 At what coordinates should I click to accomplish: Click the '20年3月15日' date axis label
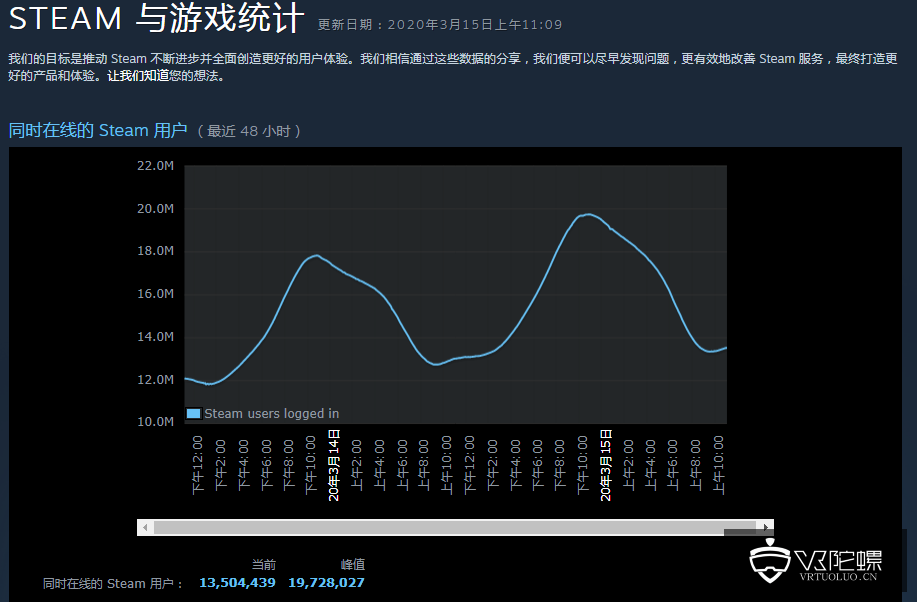point(606,465)
